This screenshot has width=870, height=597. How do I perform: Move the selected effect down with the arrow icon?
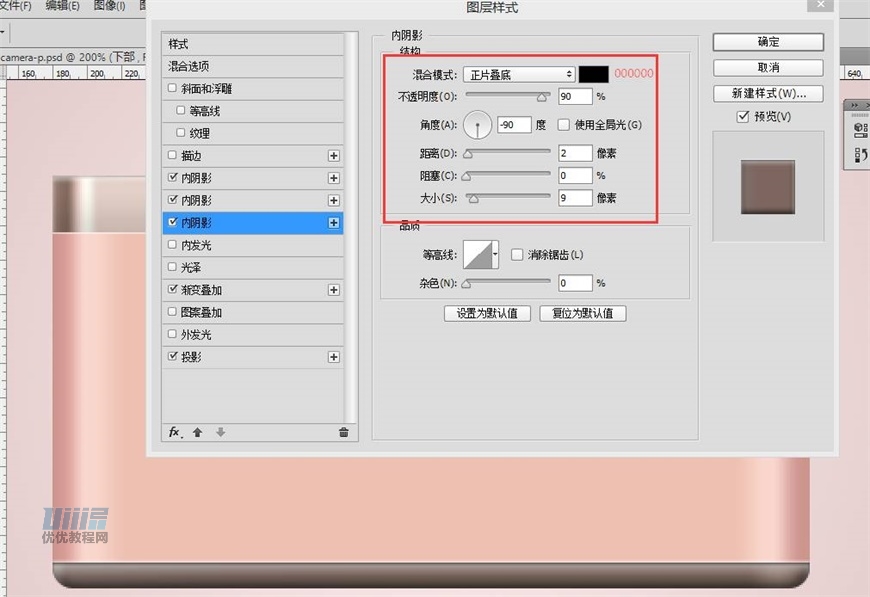[x=219, y=432]
